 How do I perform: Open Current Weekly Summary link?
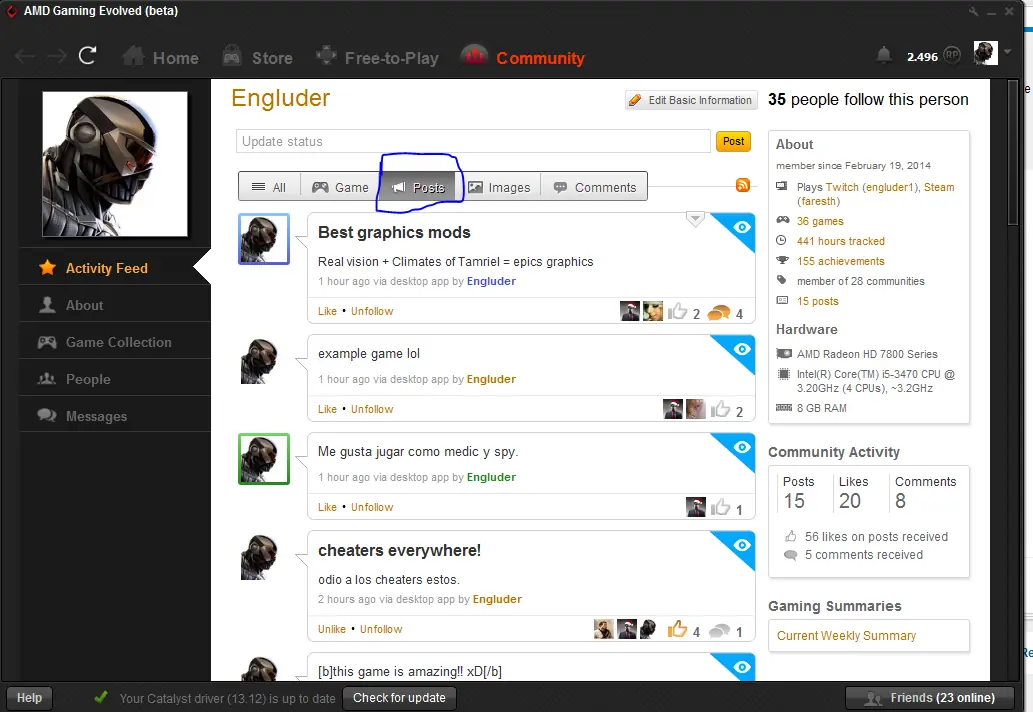point(847,636)
